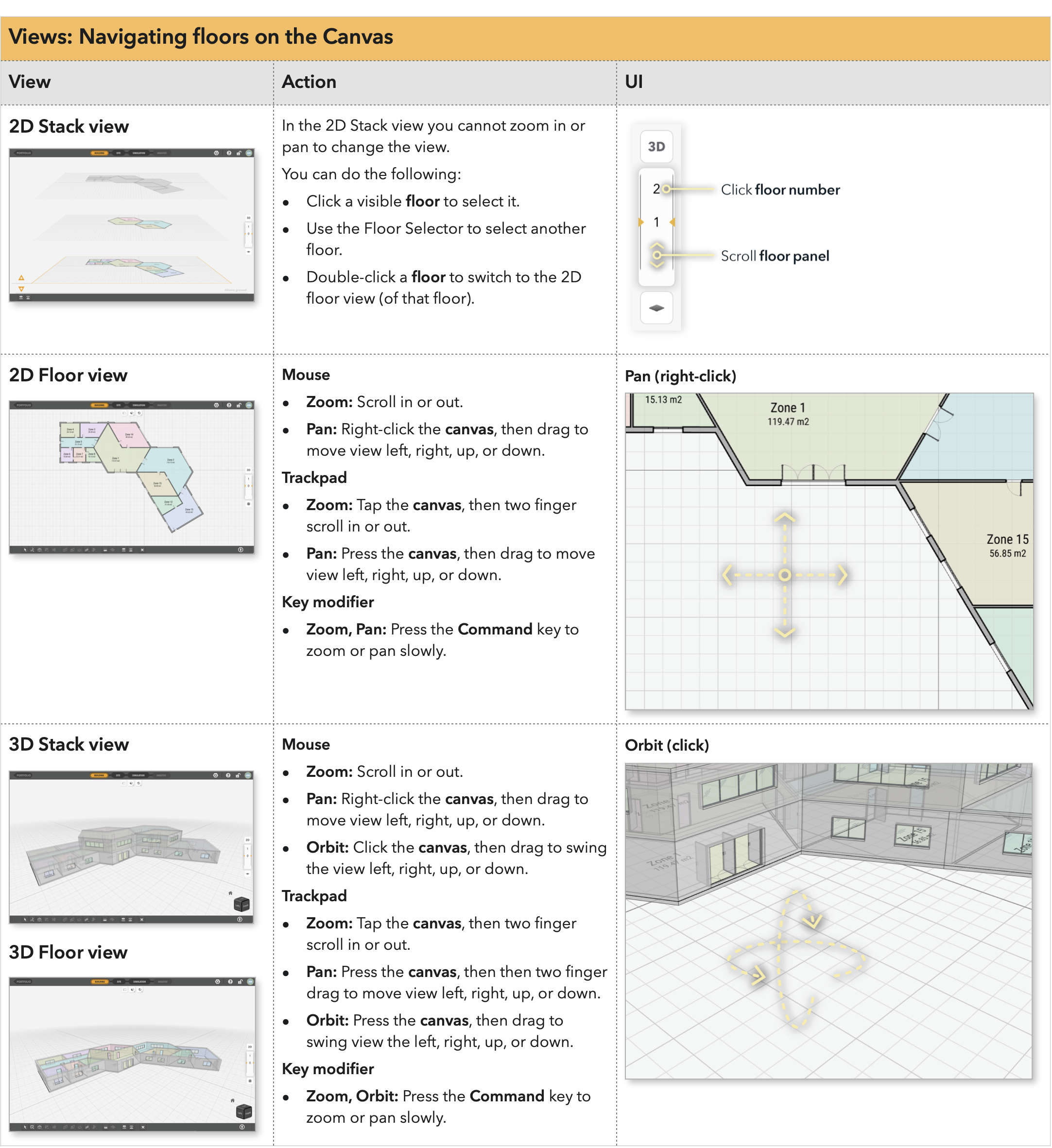
Task: Click the view cube in 3D Floor thumbnail
Action: pyautogui.click(x=244, y=1111)
